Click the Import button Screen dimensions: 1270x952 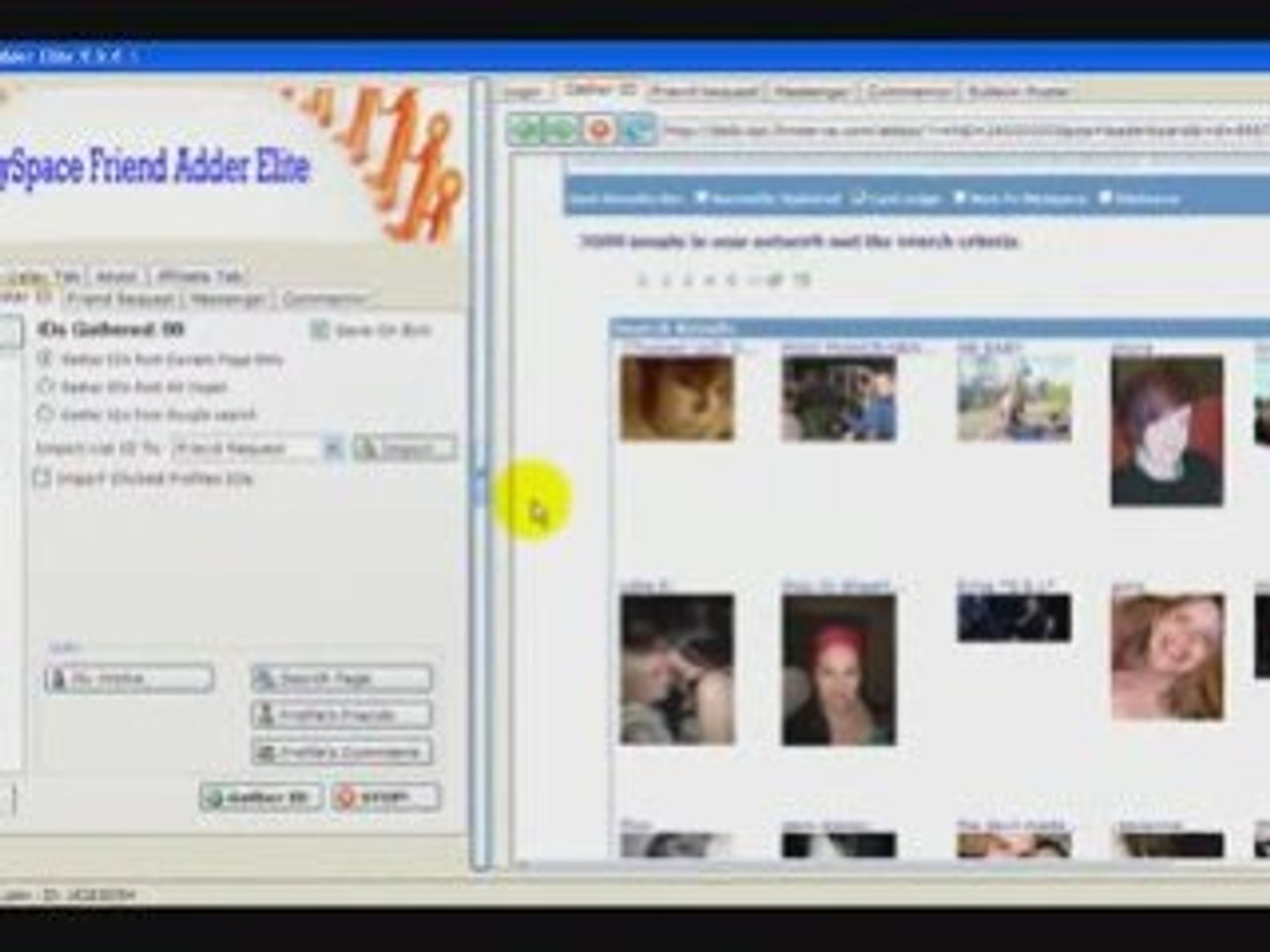point(405,449)
